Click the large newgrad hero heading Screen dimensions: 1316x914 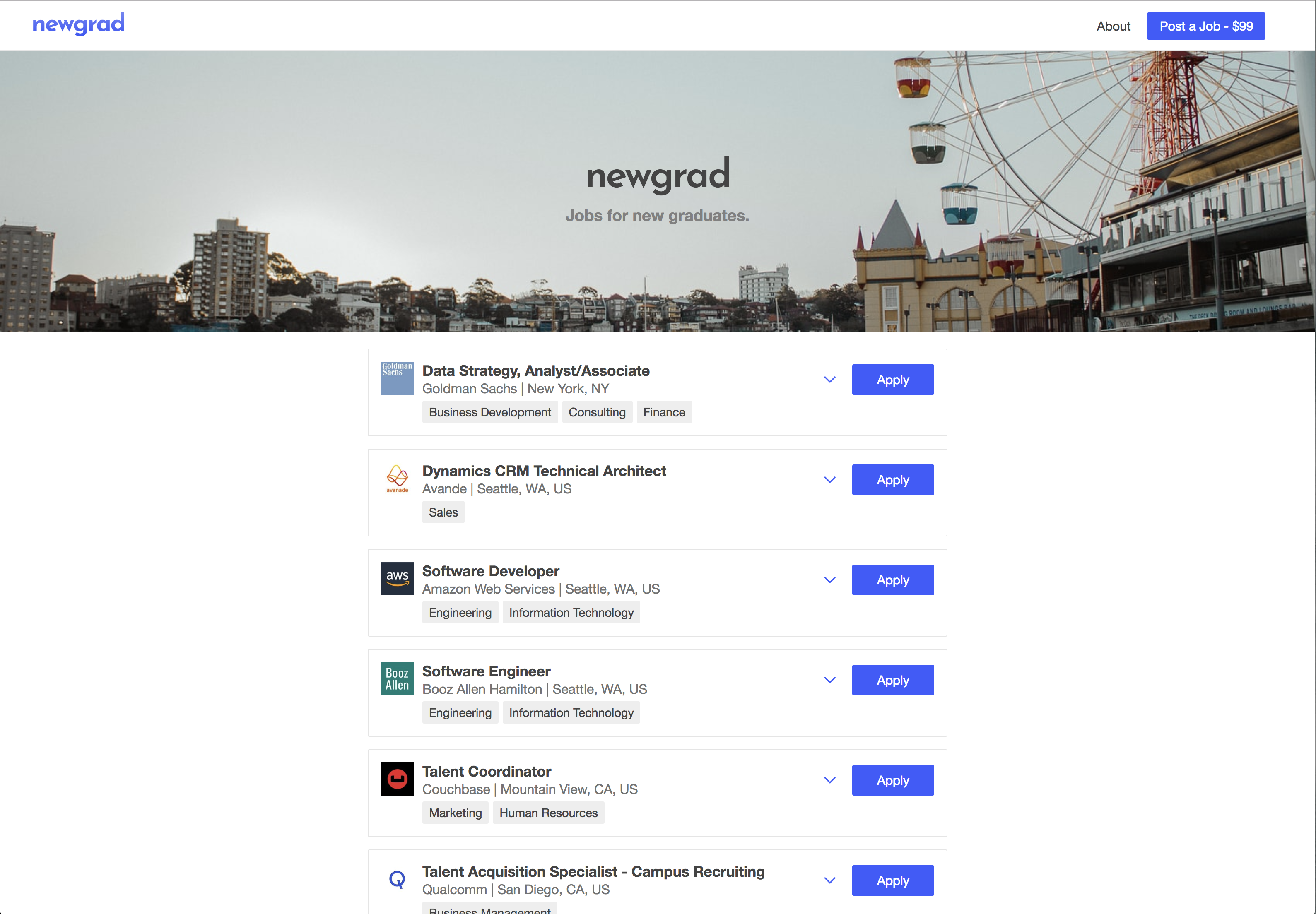point(658,175)
